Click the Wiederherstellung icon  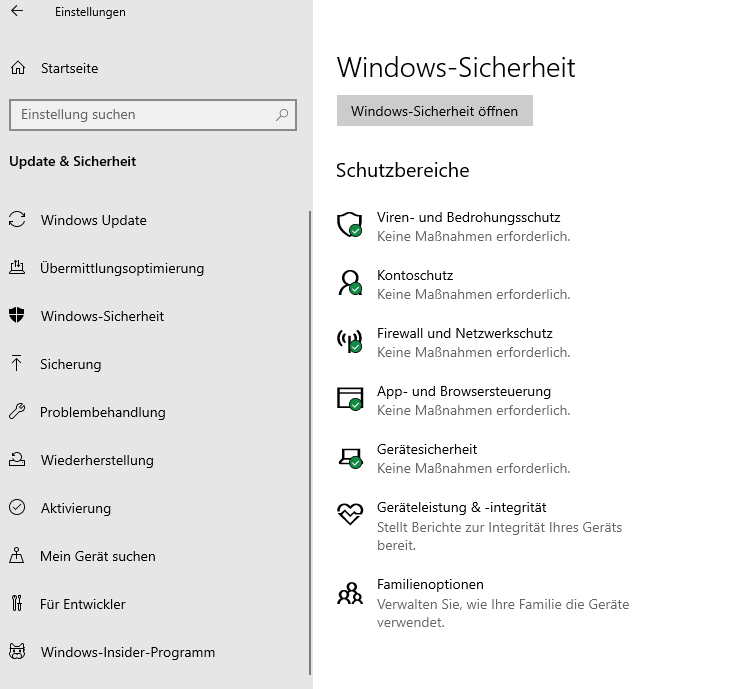(17, 459)
